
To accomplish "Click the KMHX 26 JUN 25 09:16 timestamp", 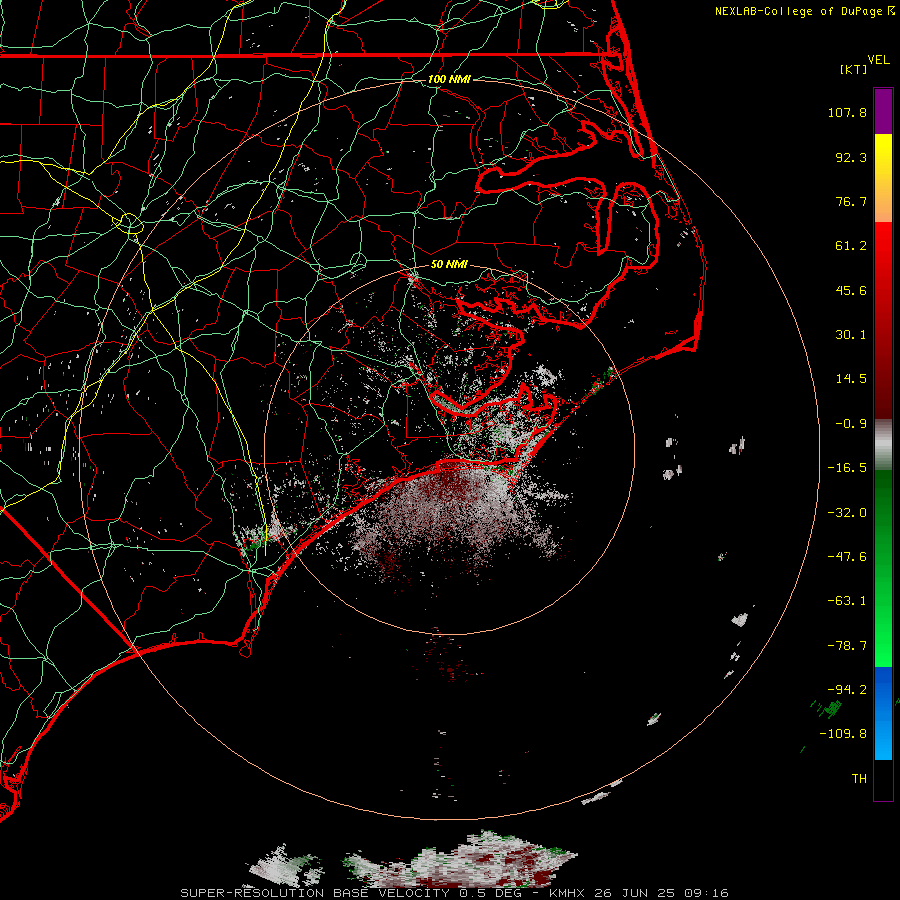I will [639, 893].
